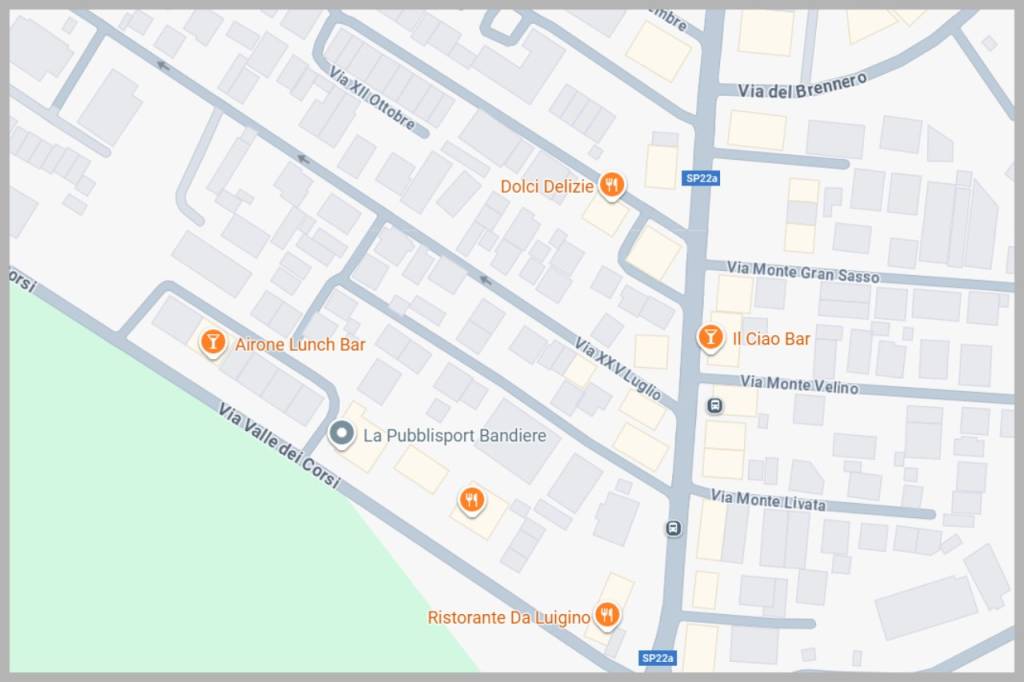The image size is (1024, 682).
Task: Click the Via XXV Luglio road label
Action: tap(618, 368)
